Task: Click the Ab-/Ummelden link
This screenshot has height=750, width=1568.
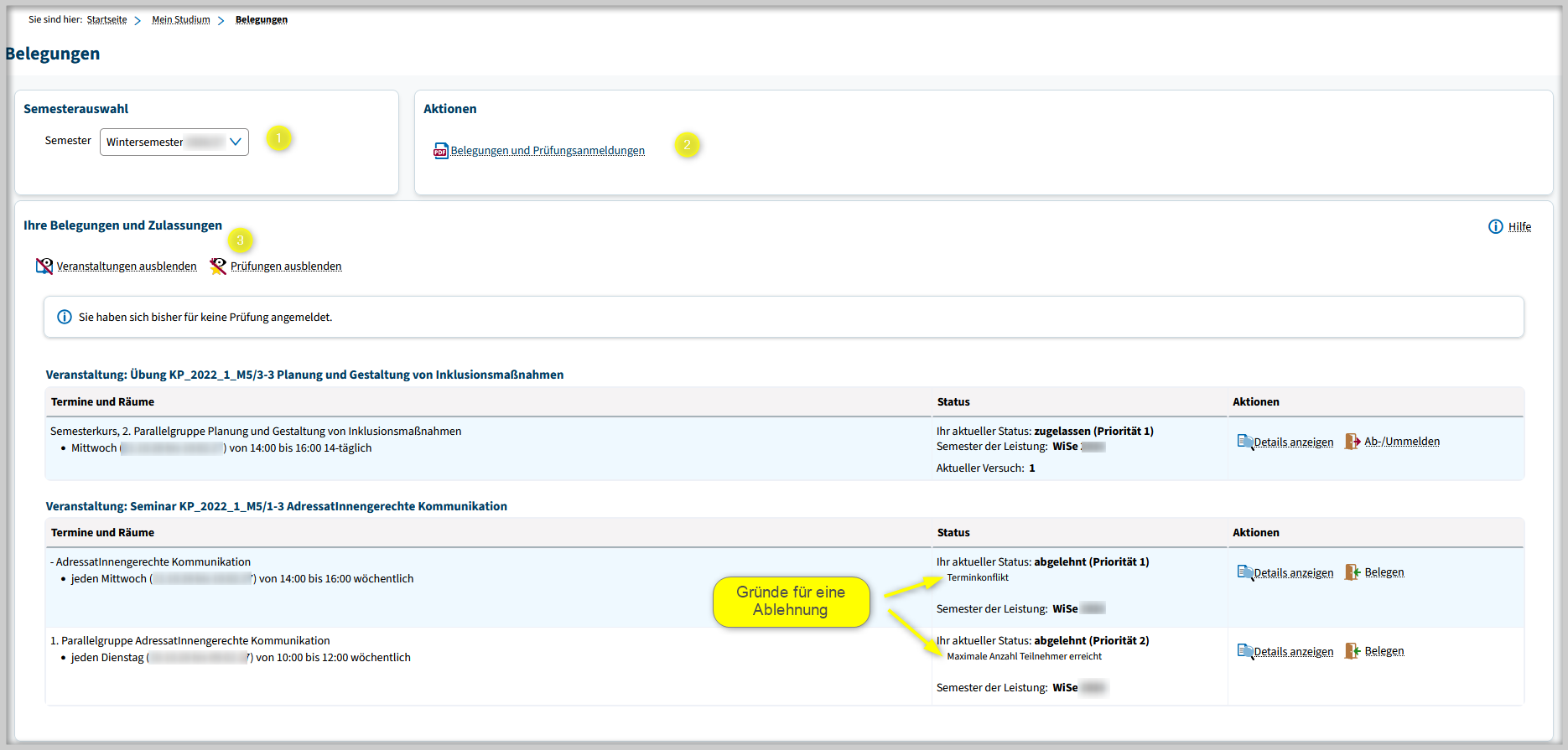Action: [x=1402, y=442]
